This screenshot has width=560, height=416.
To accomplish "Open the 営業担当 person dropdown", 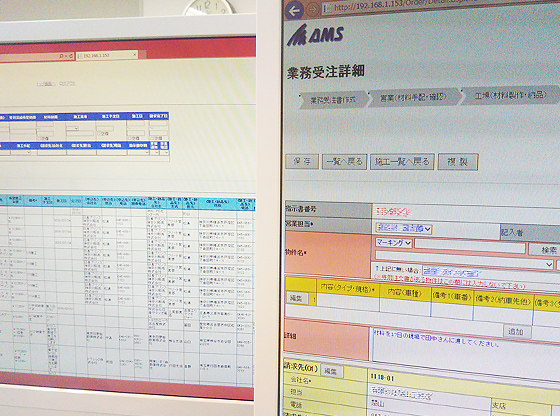I will tap(404, 229).
